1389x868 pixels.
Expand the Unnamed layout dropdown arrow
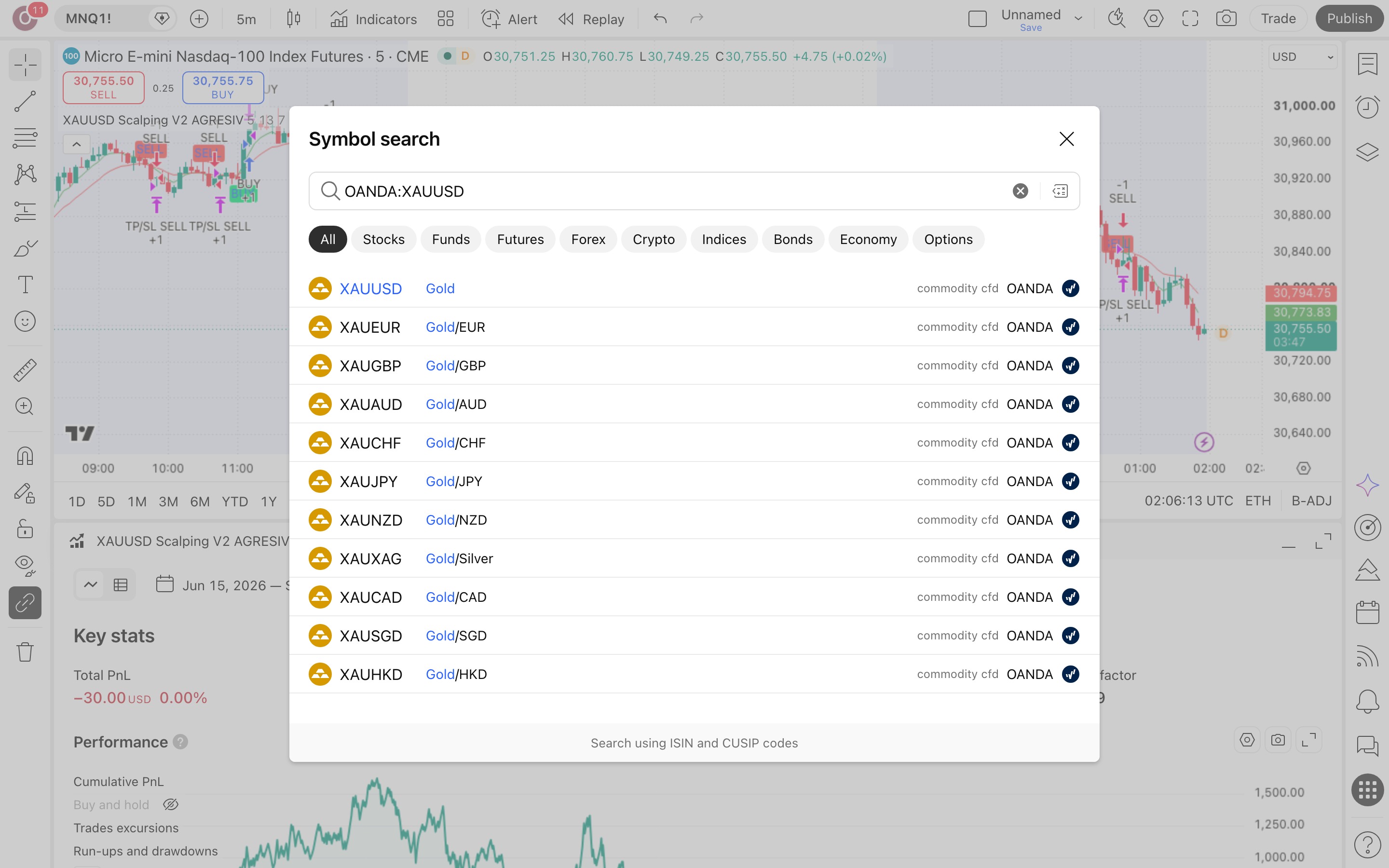click(1078, 18)
